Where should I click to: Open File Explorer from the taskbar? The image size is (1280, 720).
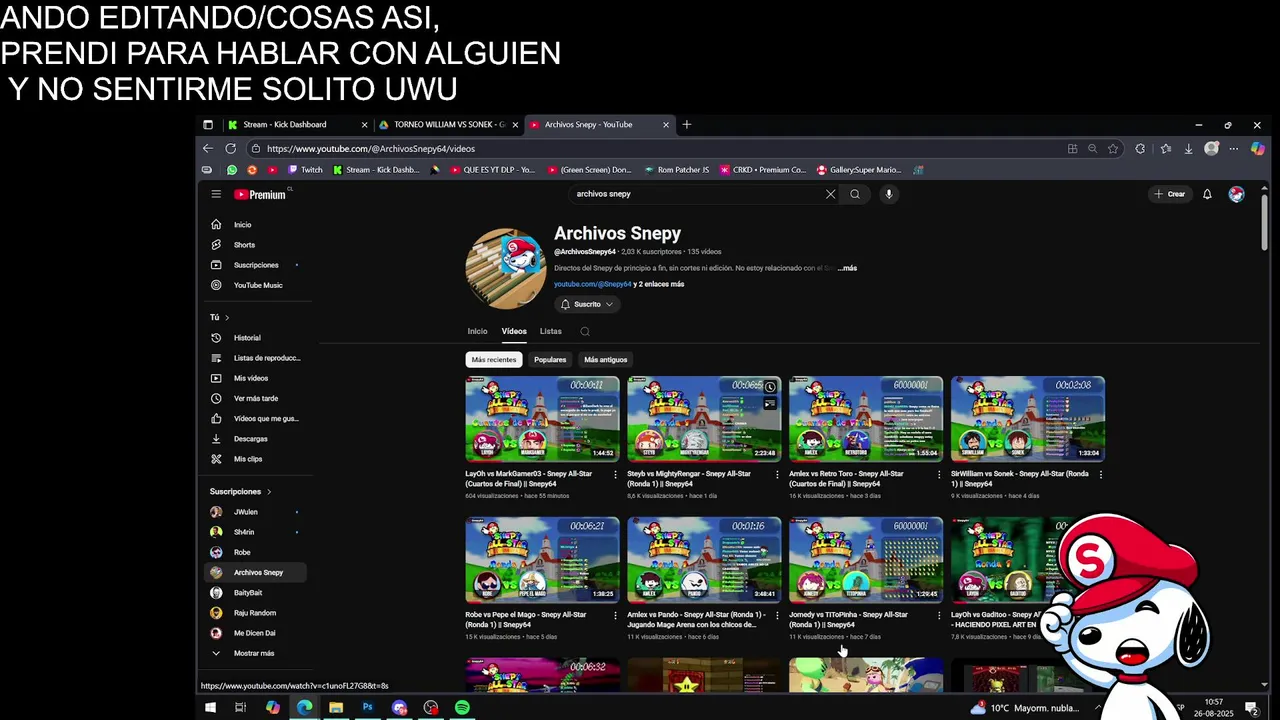point(336,708)
